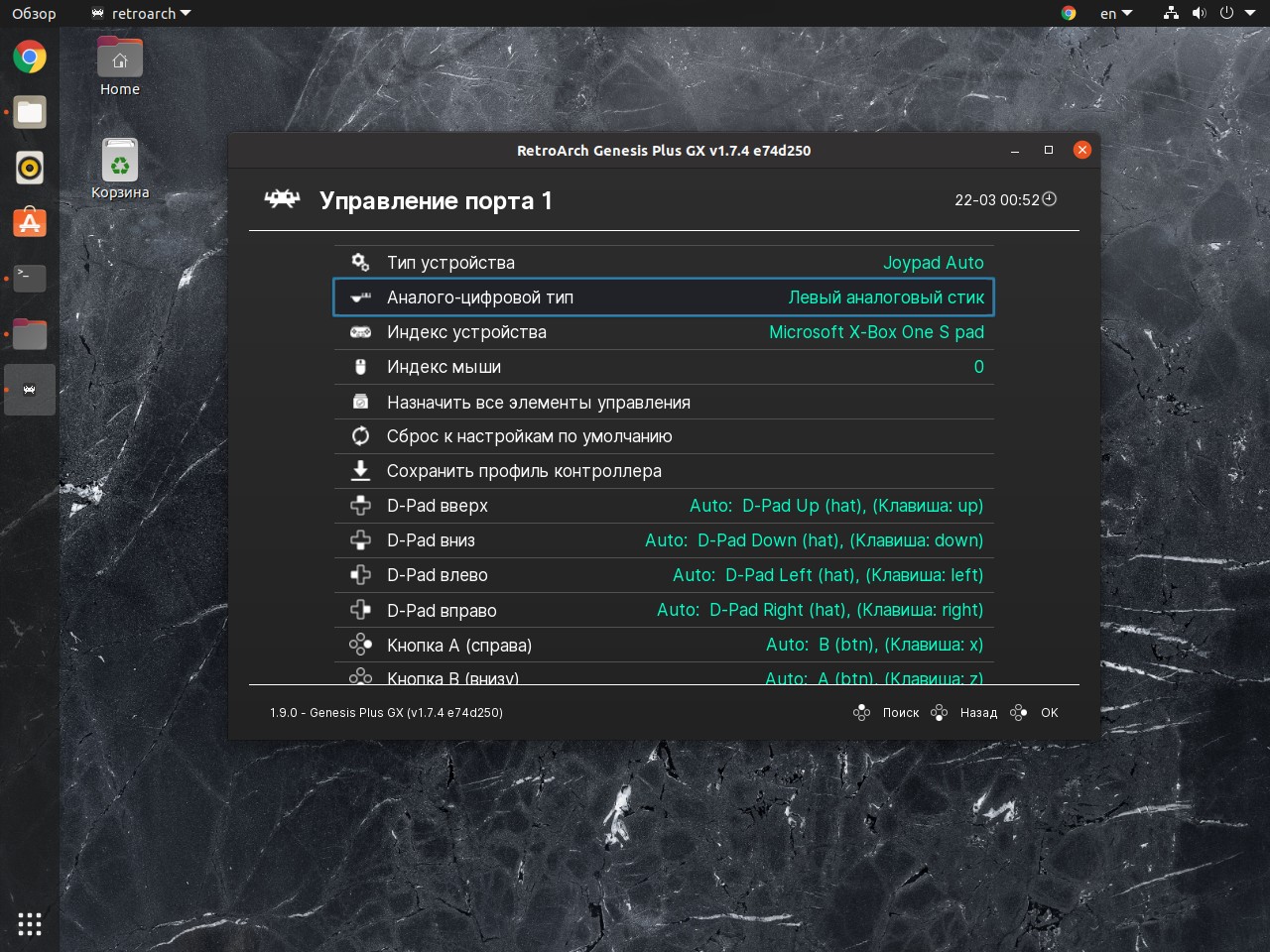Click the D-Pad Down (hat) binding value

coord(814,540)
